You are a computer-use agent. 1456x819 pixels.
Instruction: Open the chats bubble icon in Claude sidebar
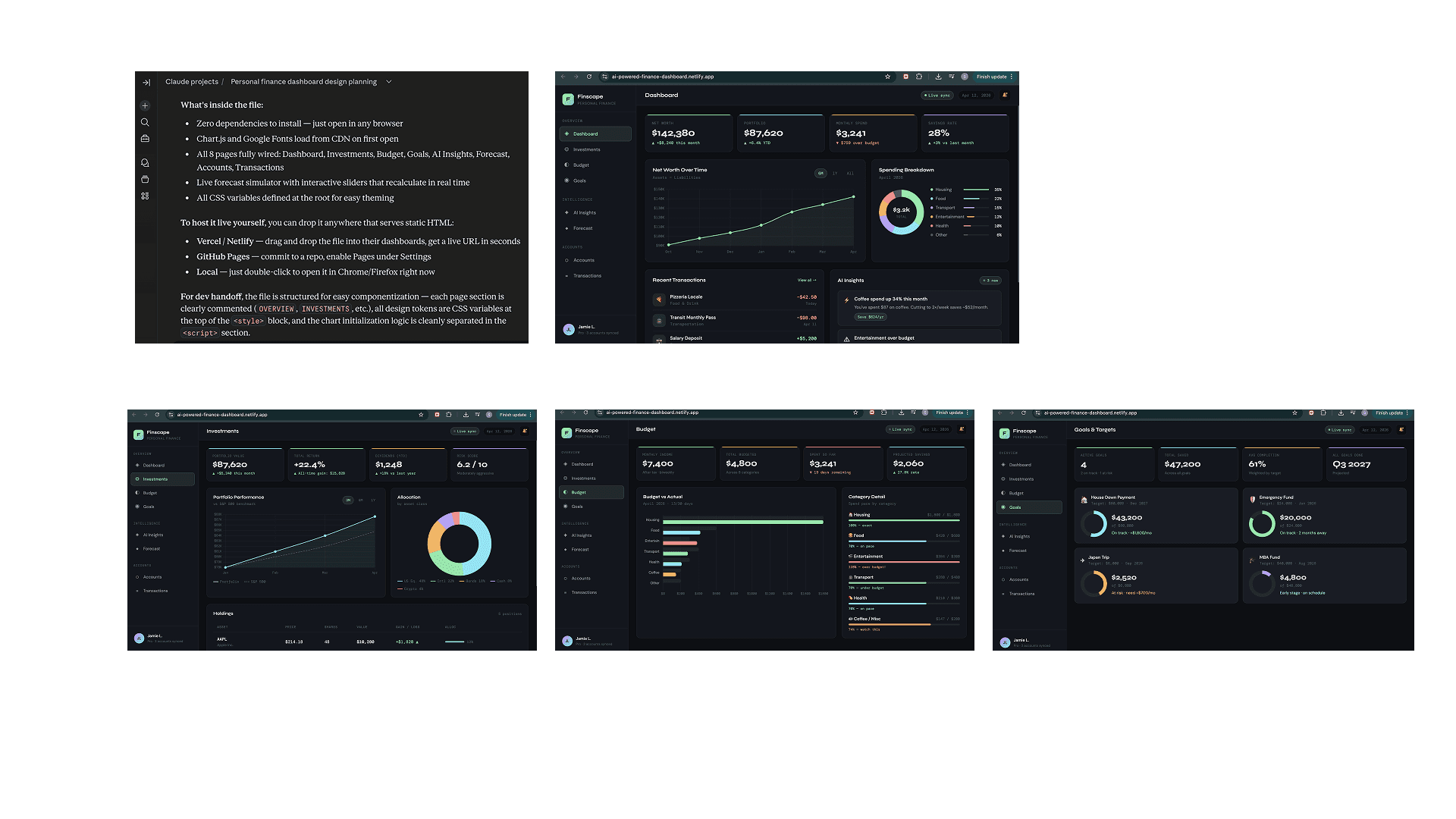(x=145, y=163)
